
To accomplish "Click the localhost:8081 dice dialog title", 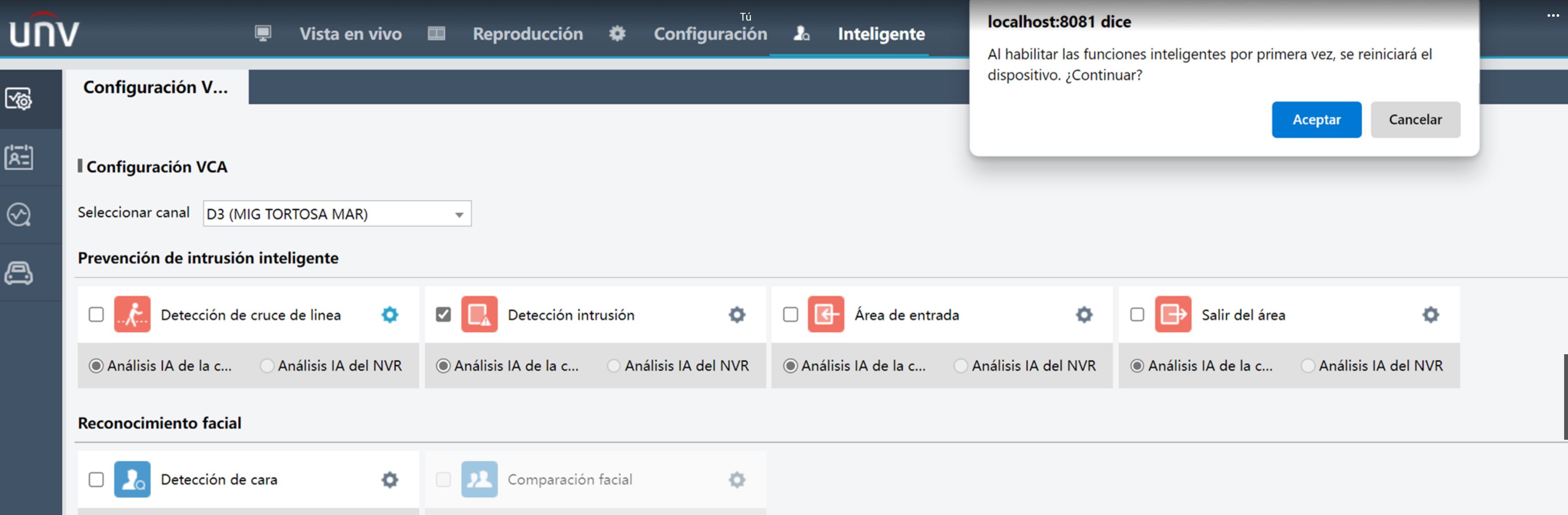I will (x=1059, y=22).
